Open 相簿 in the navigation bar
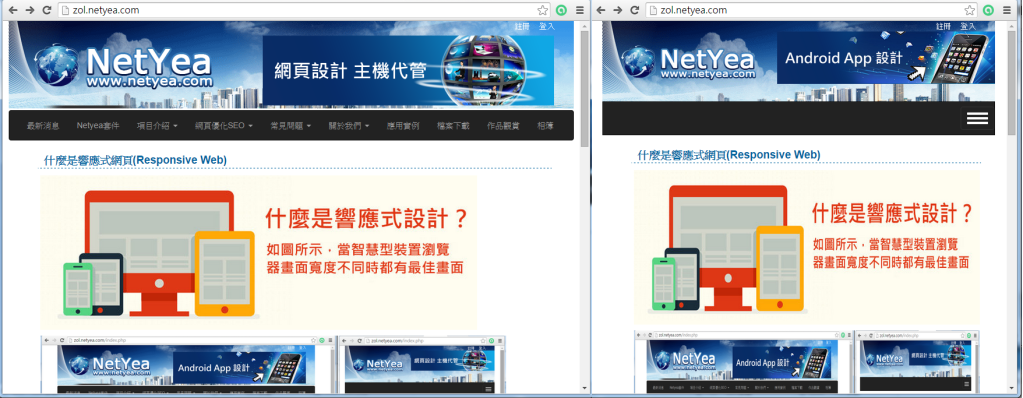Image resolution: width=1023 pixels, height=398 pixels. 545,126
